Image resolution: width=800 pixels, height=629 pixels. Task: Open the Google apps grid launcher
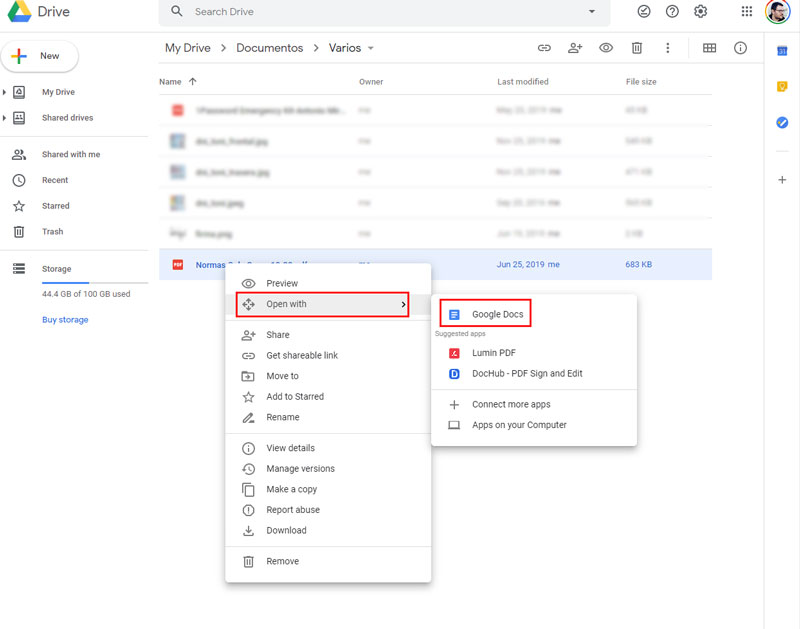(746, 12)
